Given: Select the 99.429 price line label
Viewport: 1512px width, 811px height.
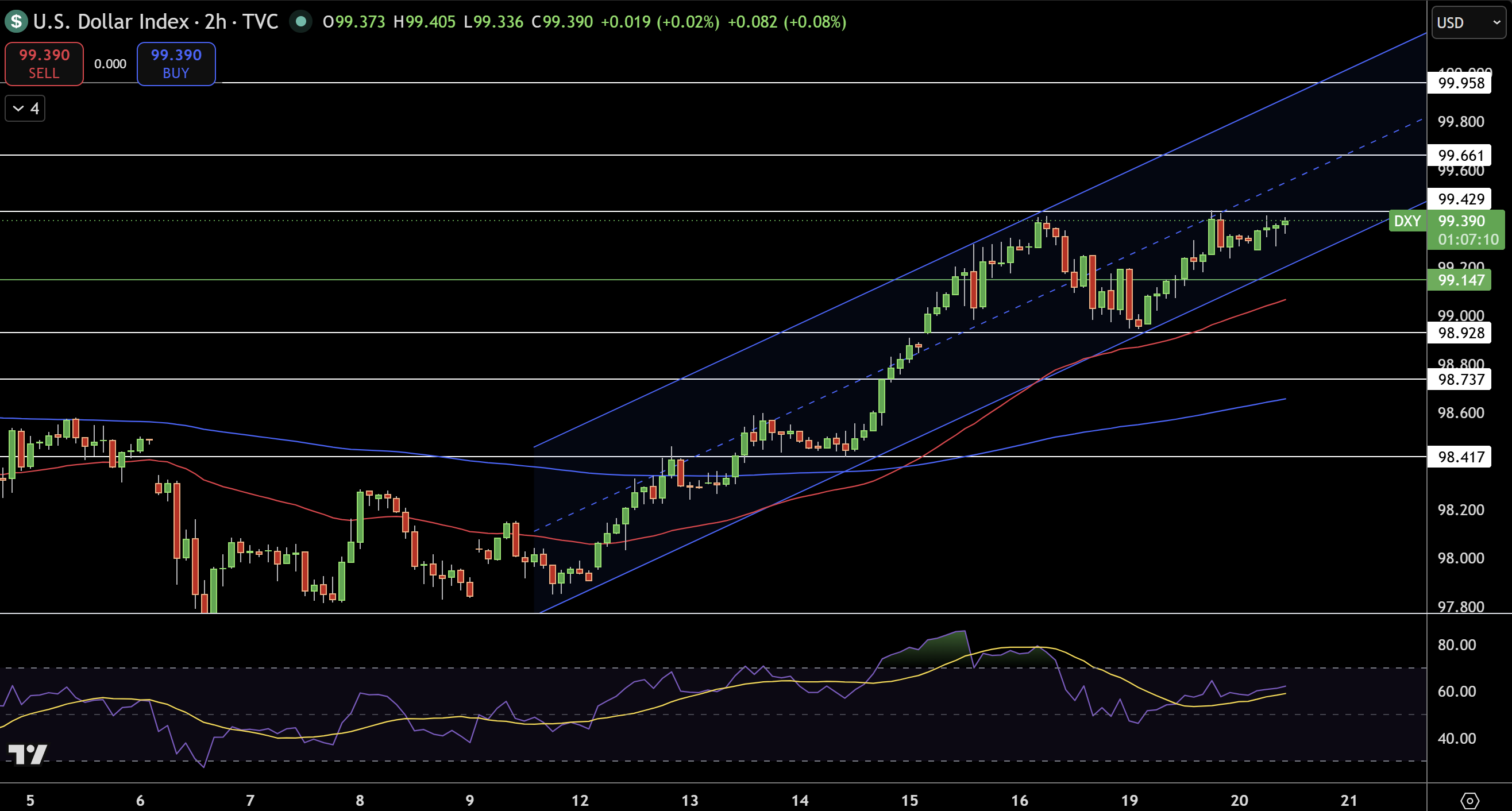Looking at the screenshot, I should tap(1460, 199).
